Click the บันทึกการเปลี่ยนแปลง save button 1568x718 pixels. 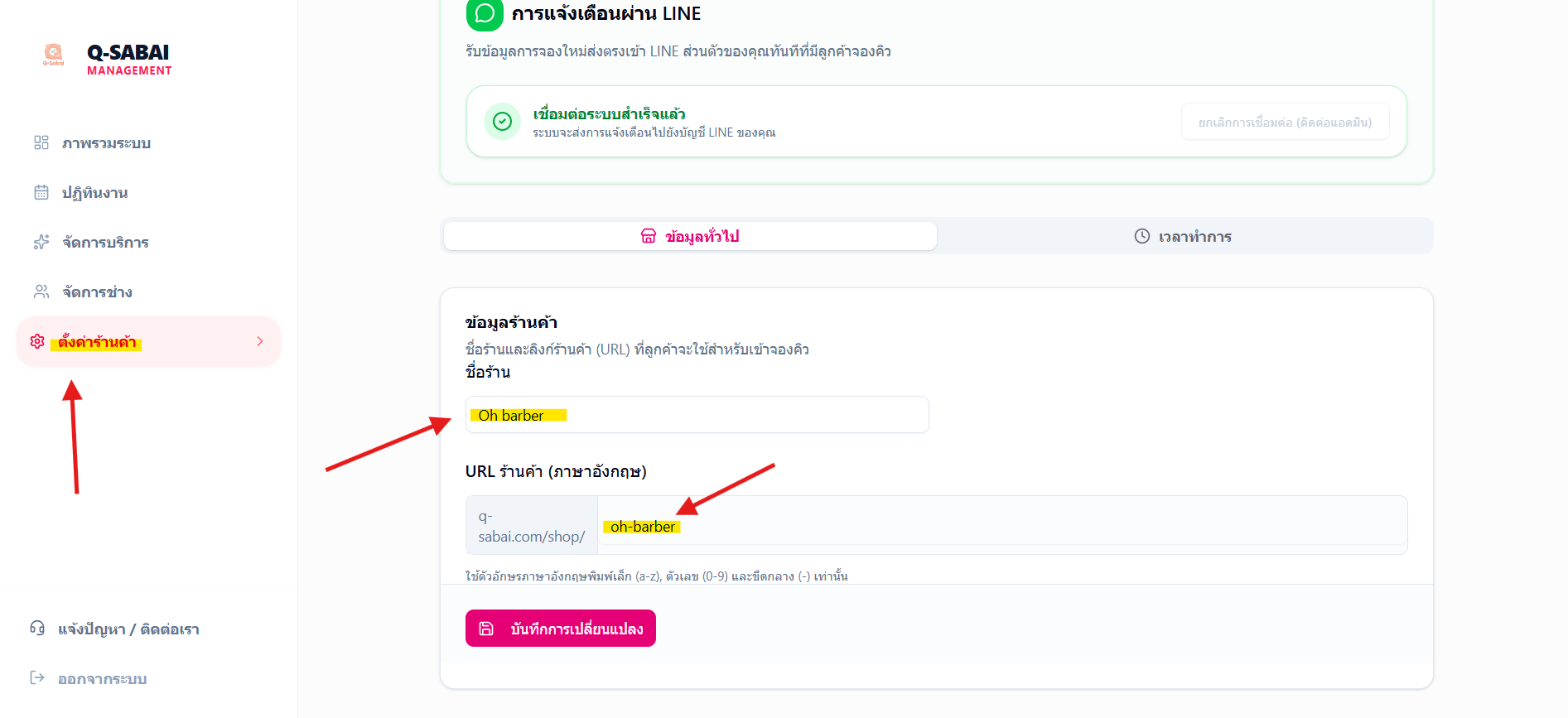(560, 629)
